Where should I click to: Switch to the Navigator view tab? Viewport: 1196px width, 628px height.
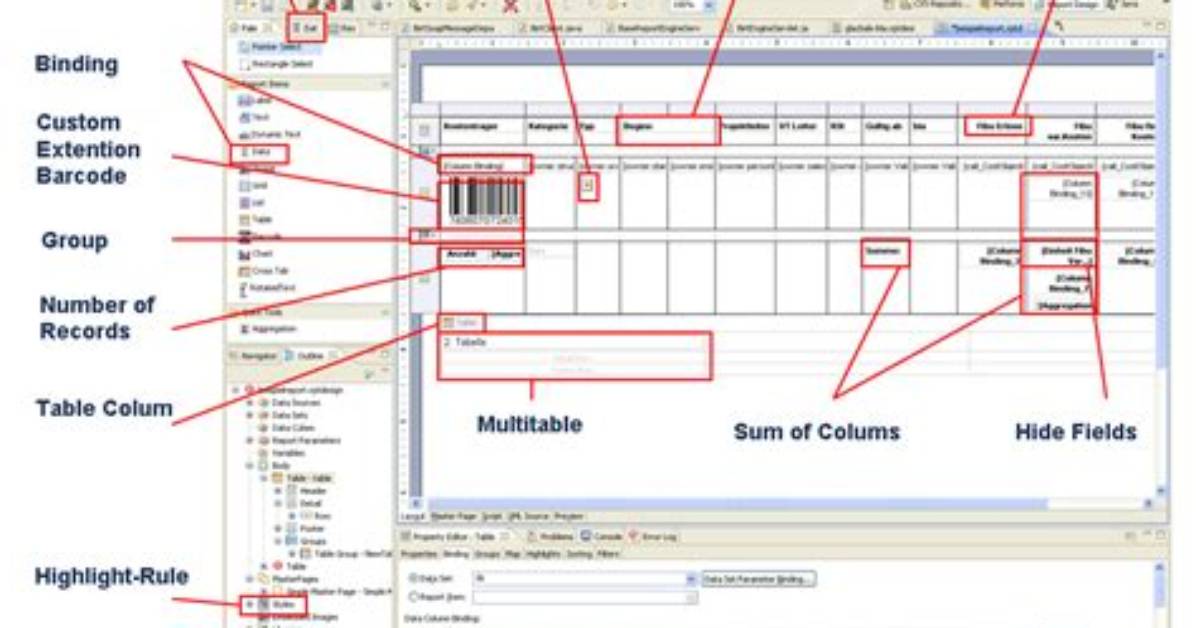click(253, 356)
